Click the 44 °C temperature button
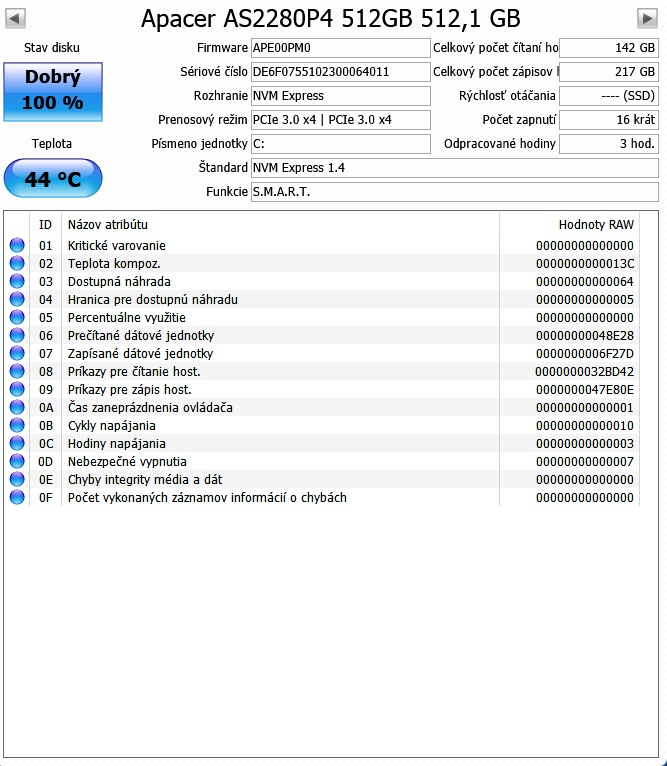Screen dimensions: 667x766 click(53, 178)
